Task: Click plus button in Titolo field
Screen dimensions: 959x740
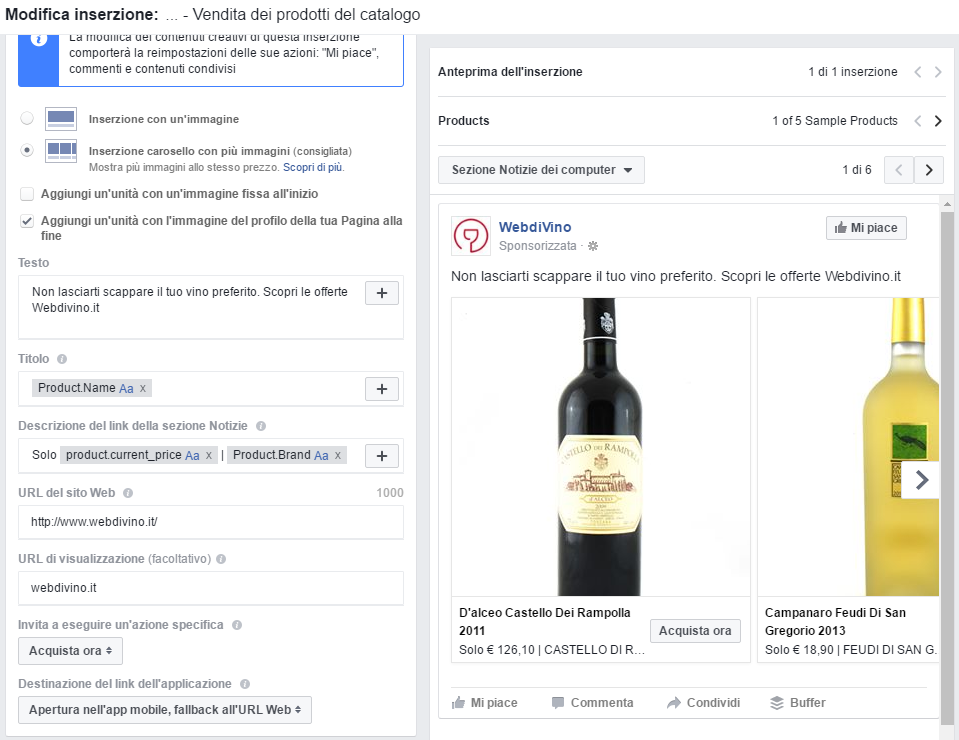Action: click(382, 389)
